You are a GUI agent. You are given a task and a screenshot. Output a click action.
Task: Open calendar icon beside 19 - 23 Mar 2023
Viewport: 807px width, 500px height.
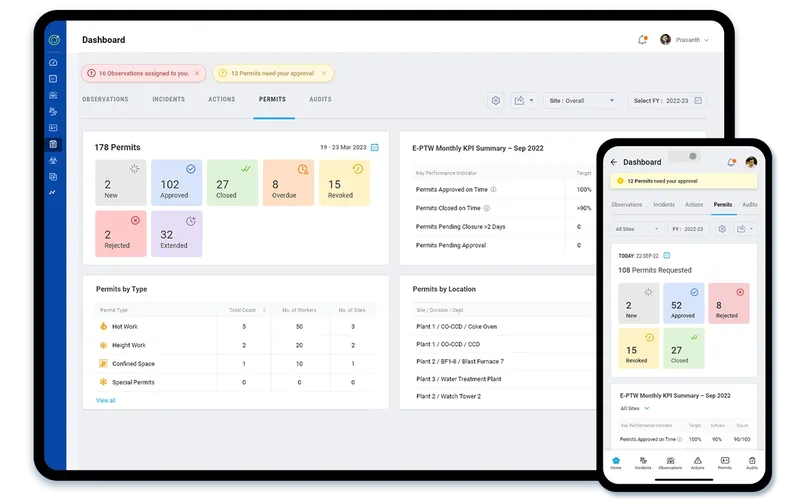coord(375,147)
